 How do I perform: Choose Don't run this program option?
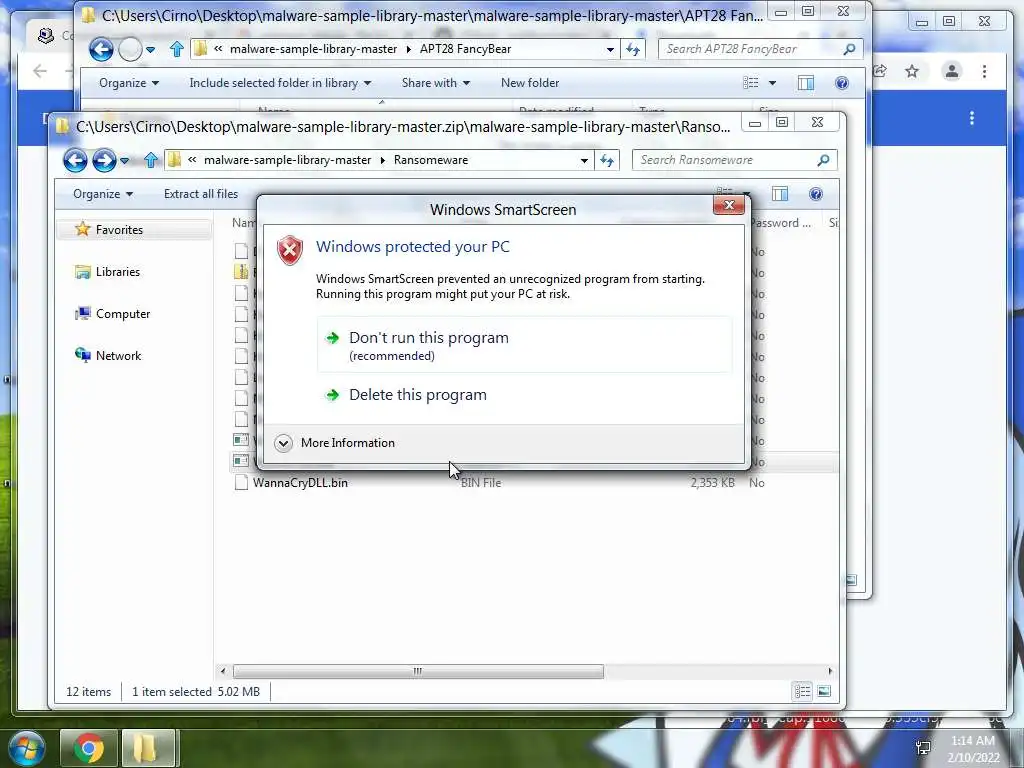coord(524,345)
